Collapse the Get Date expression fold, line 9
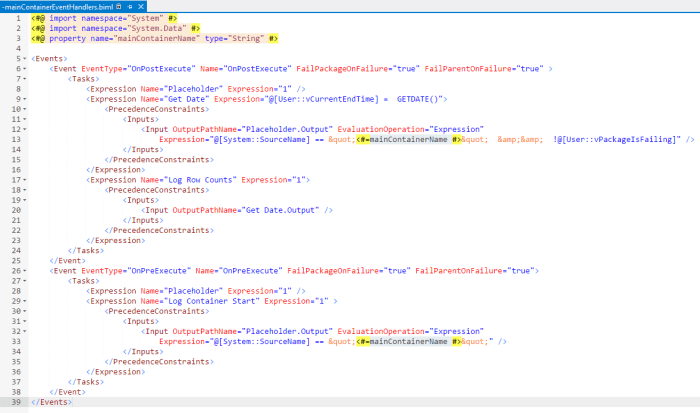 pos(25,99)
